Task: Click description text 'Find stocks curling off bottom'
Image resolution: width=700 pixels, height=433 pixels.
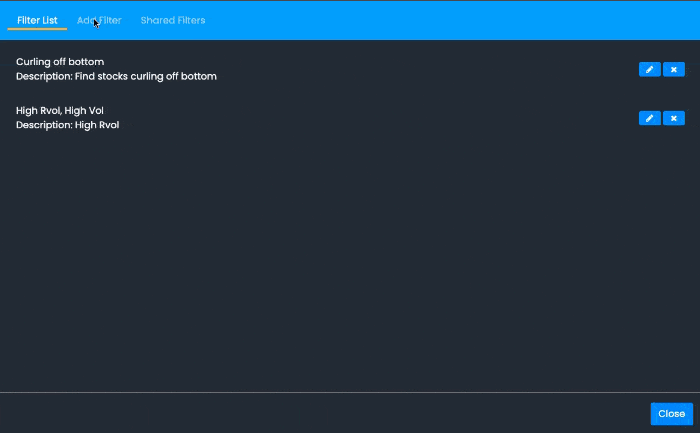Action: click(x=146, y=76)
